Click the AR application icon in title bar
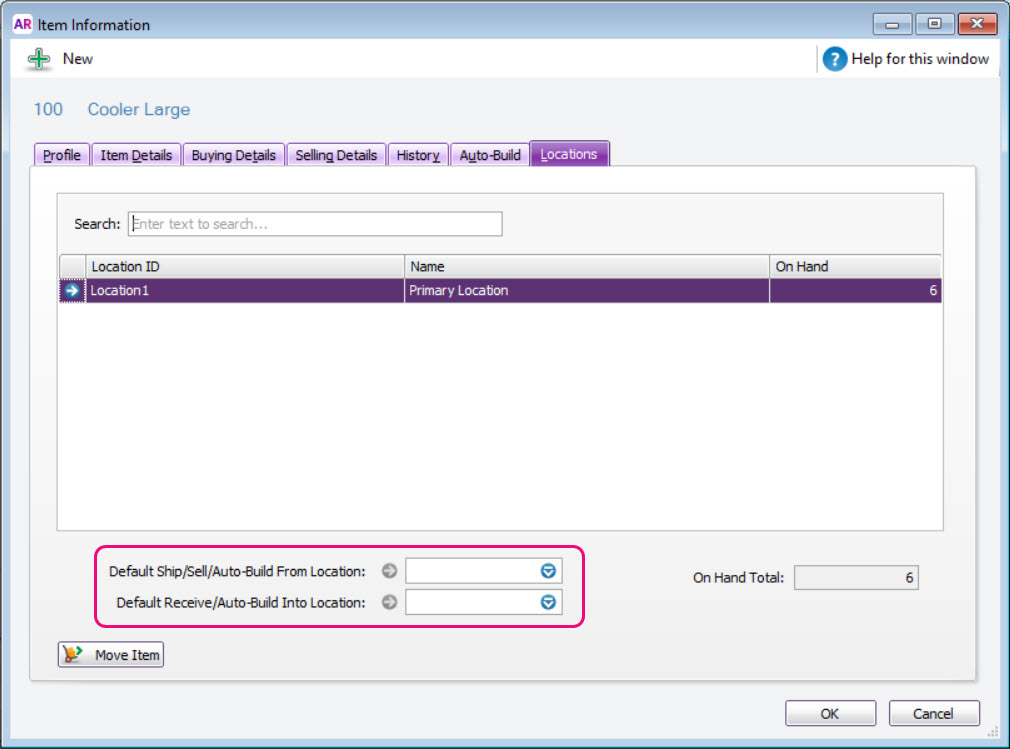This screenshot has height=749, width=1010. pos(22,24)
